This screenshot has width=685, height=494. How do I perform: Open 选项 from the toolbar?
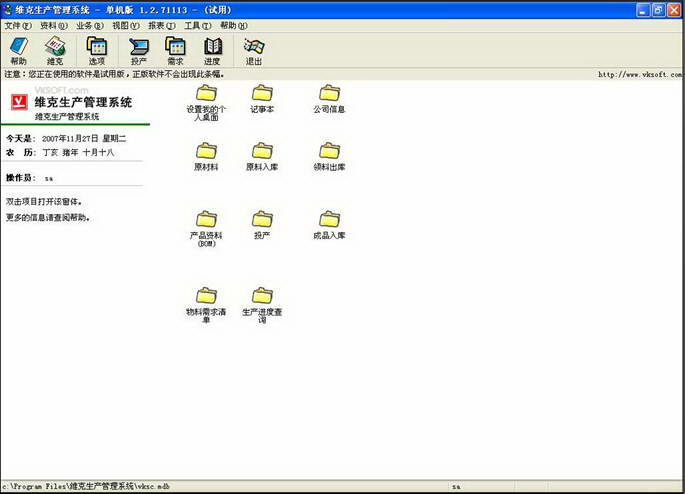[x=97, y=51]
